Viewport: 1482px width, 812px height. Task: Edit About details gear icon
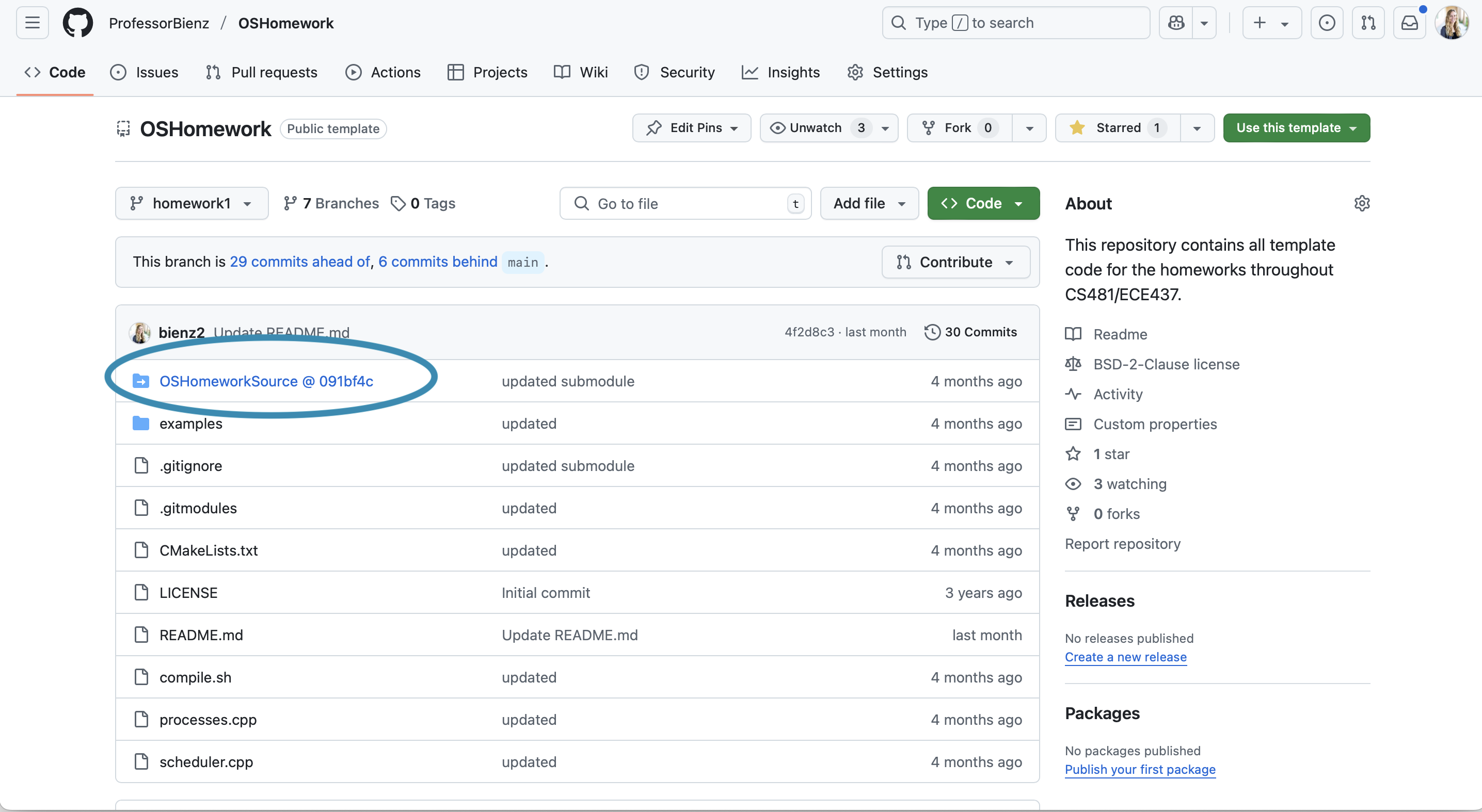tap(1362, 204)
